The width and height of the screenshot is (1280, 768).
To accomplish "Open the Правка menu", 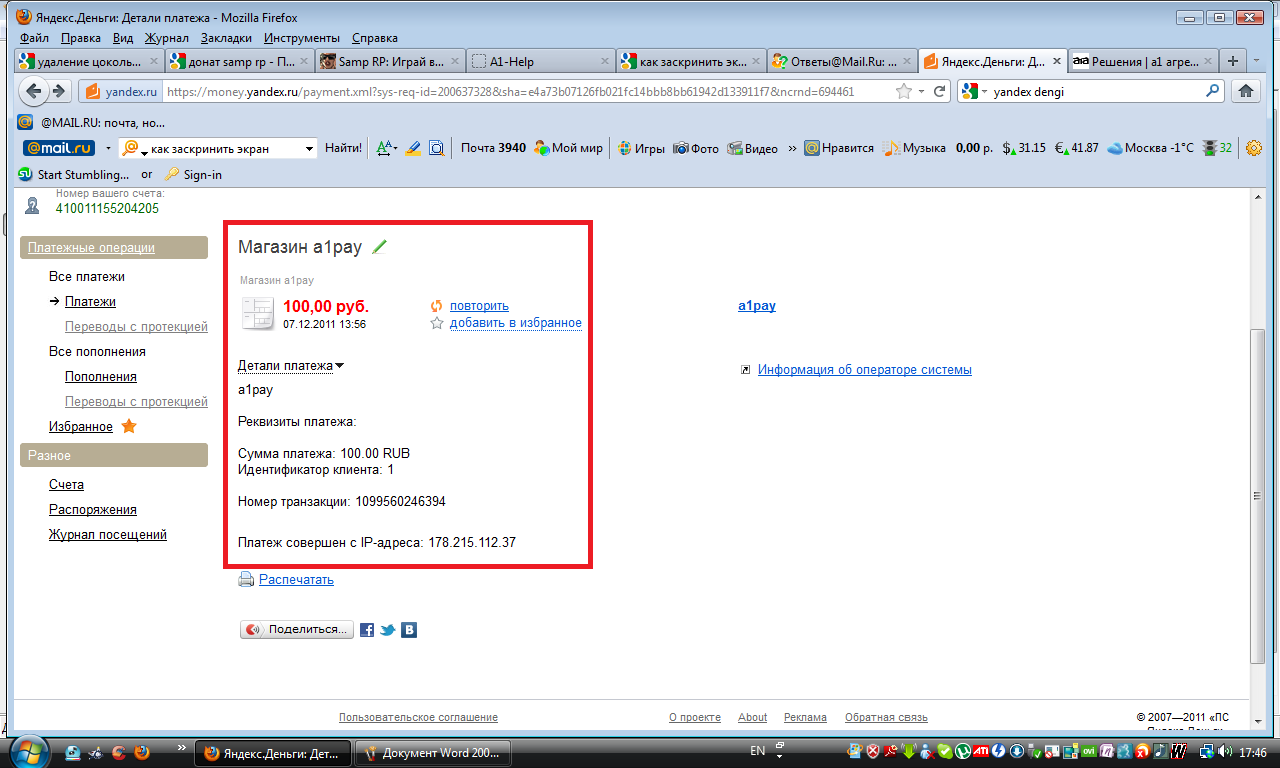I will pyautogui.click(x=81, y=38).
